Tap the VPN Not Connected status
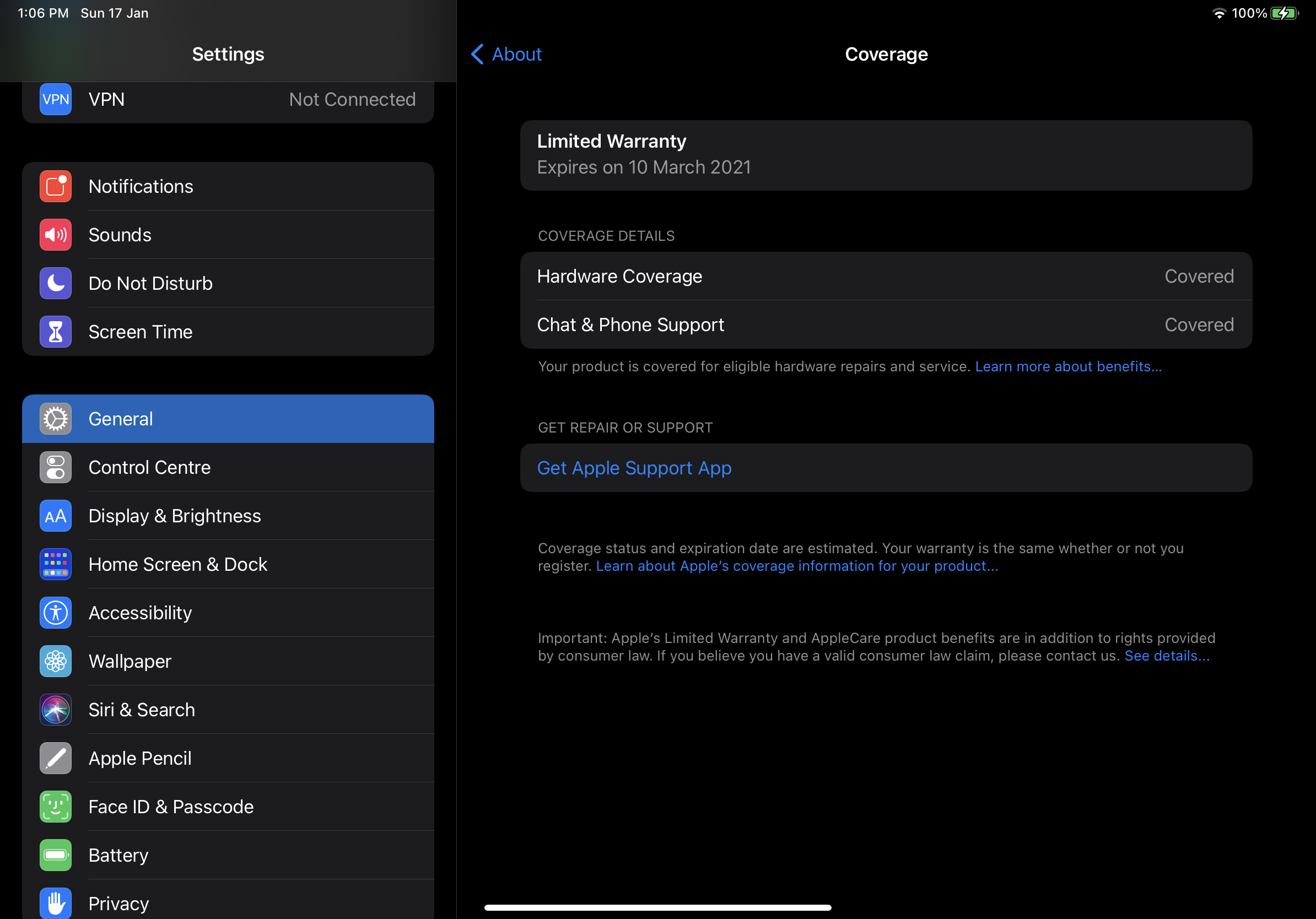This screenshot has height=919, width=1316. click(x=353, y=99)
